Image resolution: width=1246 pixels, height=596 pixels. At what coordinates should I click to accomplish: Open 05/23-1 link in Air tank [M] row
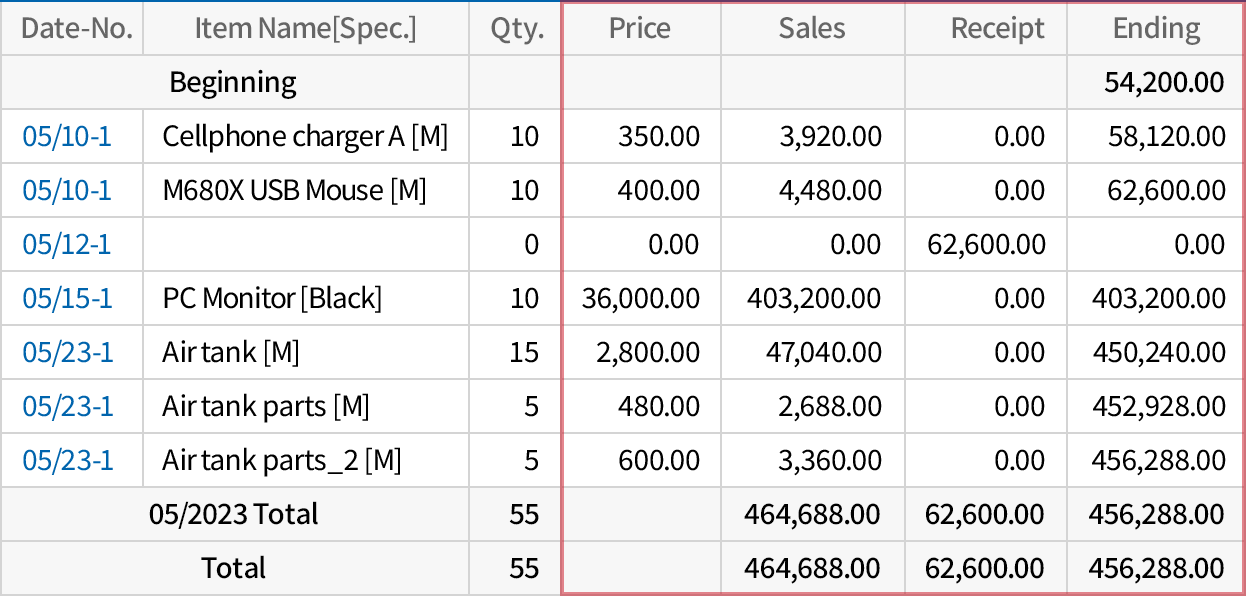(x=67, y=352)
